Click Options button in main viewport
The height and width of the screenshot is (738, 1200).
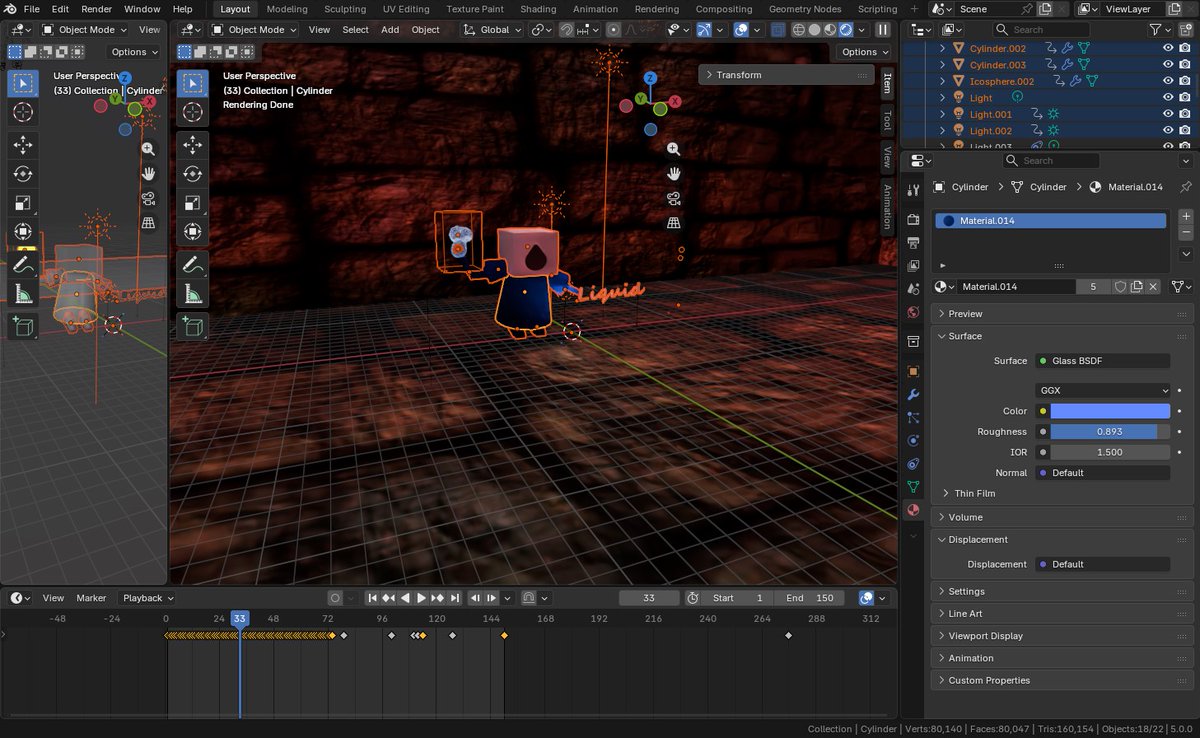(x=863, y=52)
